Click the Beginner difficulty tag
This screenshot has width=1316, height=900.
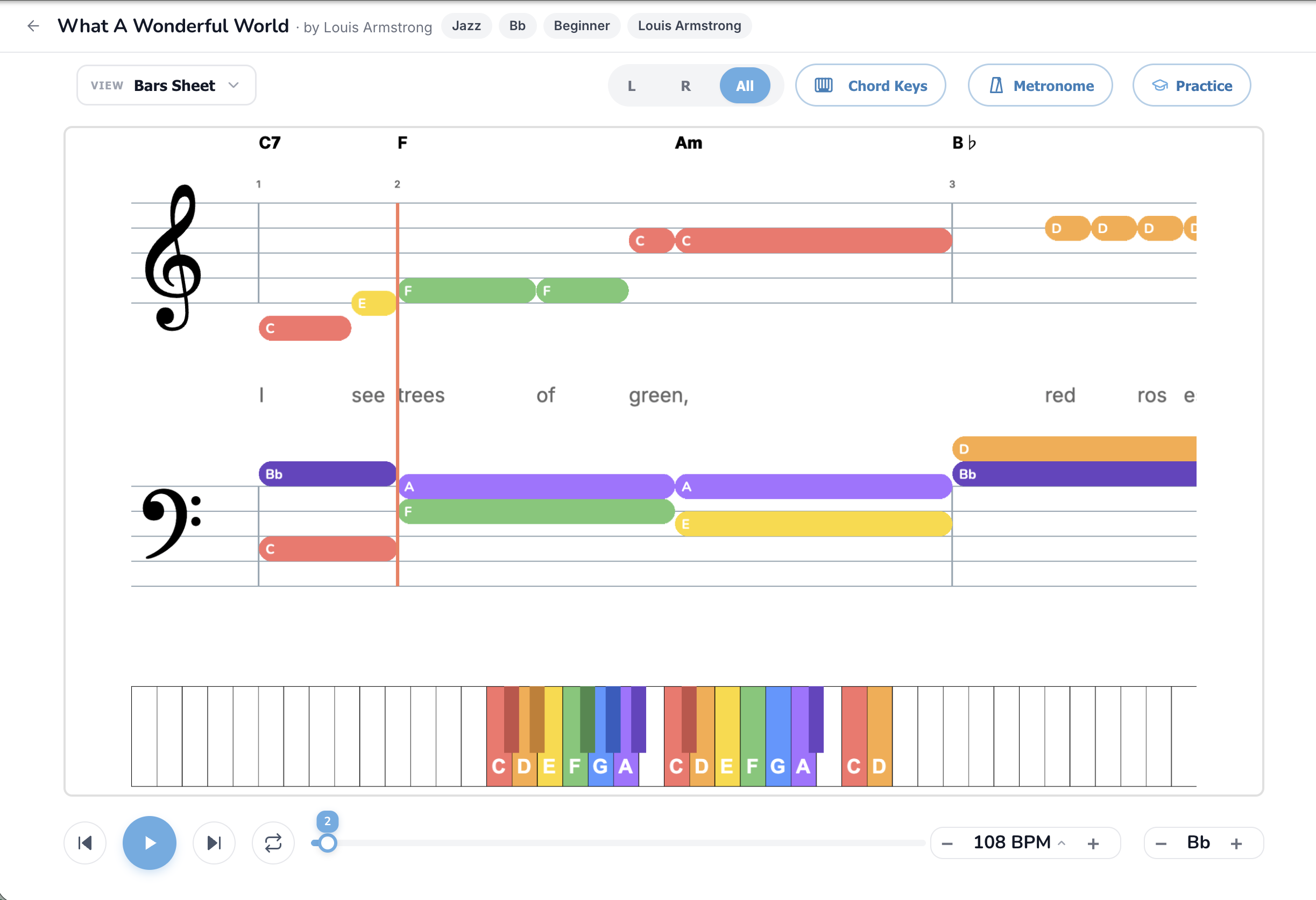click(582, 26)
